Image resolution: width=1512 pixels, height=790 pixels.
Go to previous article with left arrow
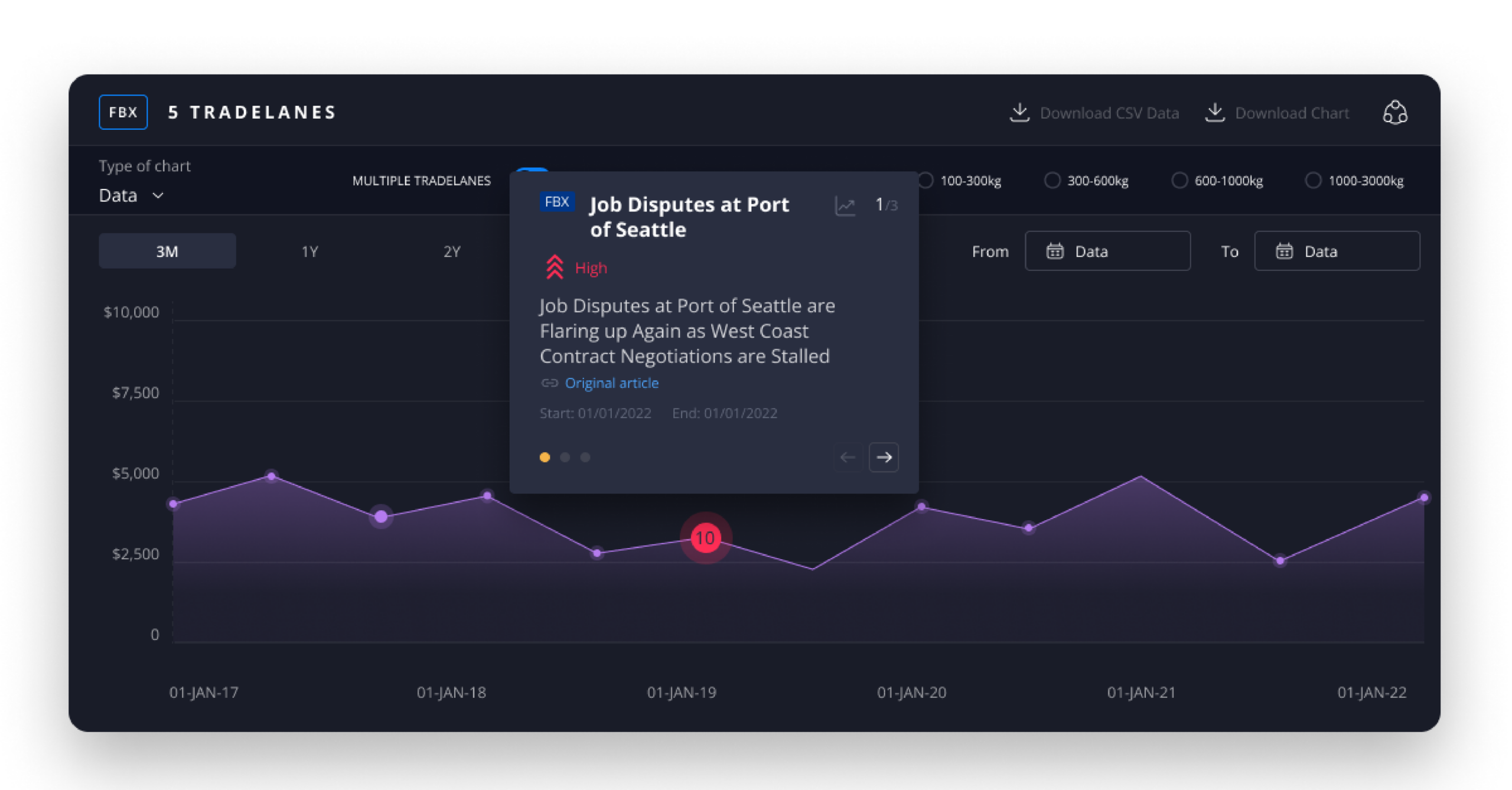848,458
